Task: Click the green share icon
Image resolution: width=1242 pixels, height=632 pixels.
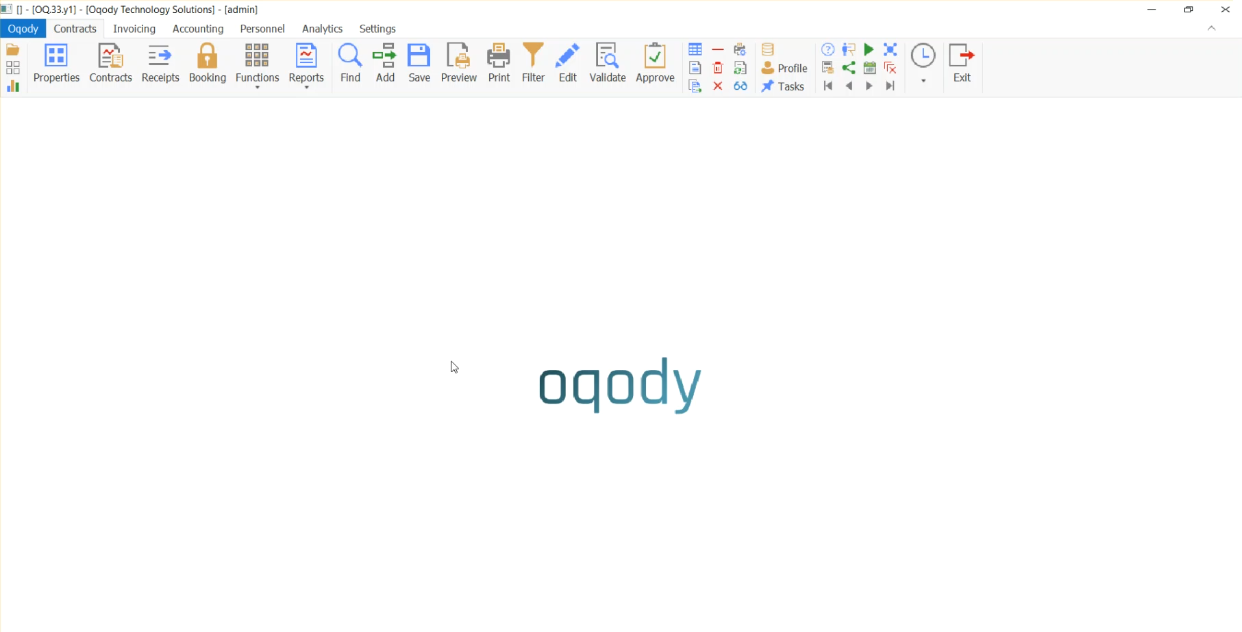Action: coord(849,68)
